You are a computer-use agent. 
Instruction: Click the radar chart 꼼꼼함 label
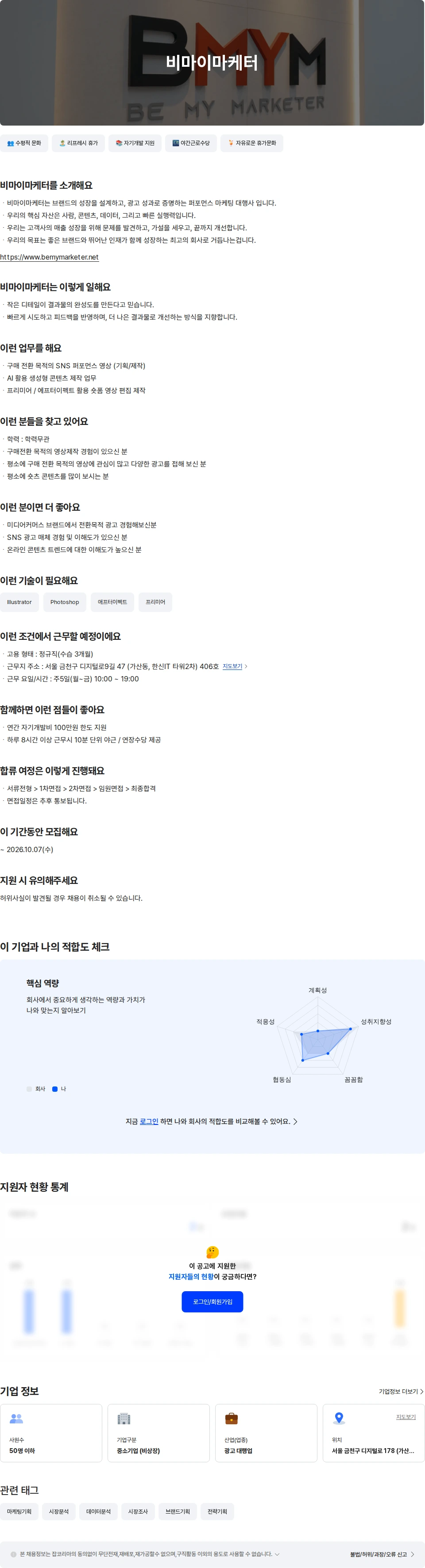point(354,1079)
